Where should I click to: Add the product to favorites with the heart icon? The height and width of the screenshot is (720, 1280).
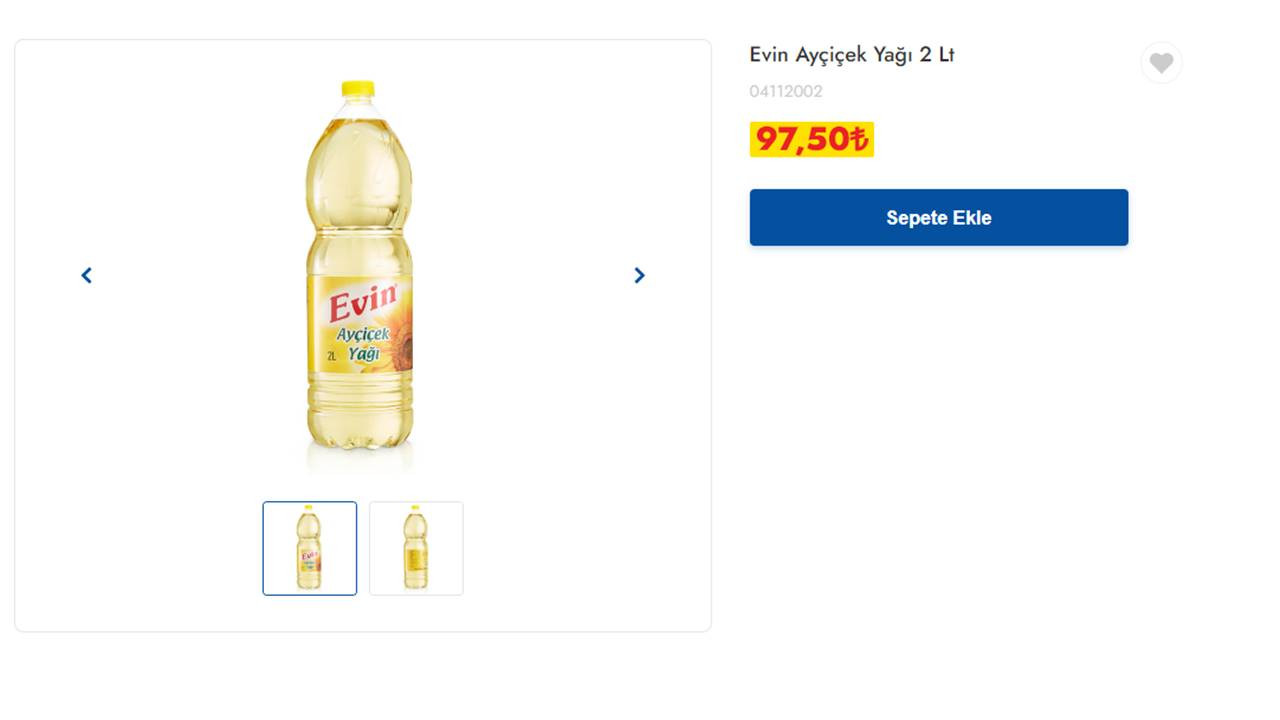click(1161, 63)
